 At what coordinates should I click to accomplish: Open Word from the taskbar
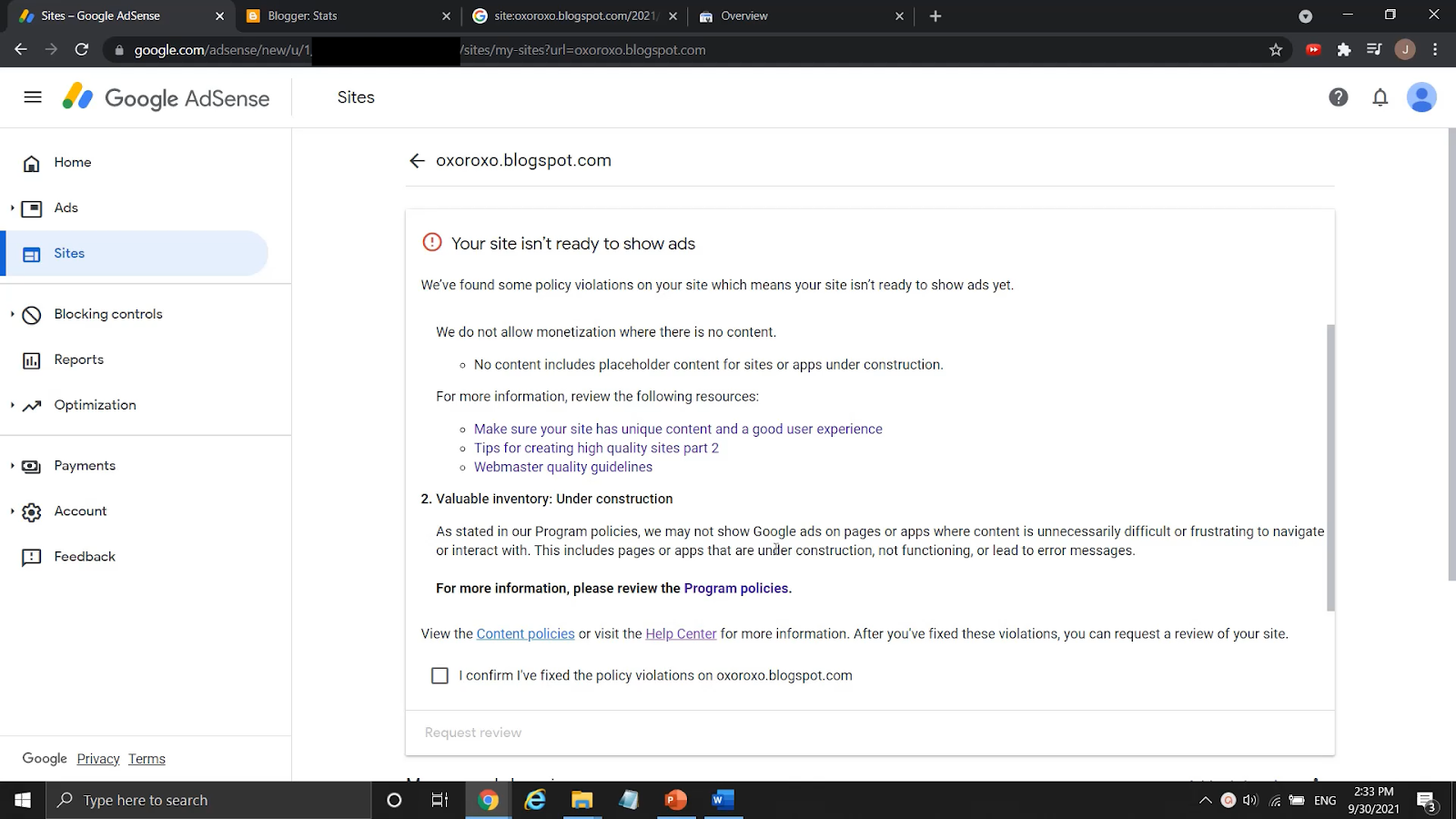723,800
